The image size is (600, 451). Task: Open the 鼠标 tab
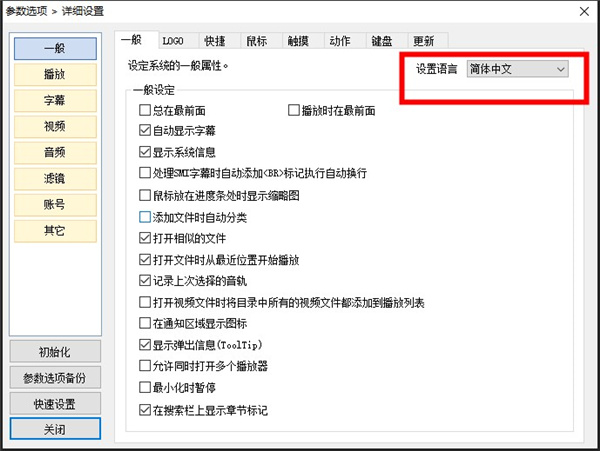[256, 41]
